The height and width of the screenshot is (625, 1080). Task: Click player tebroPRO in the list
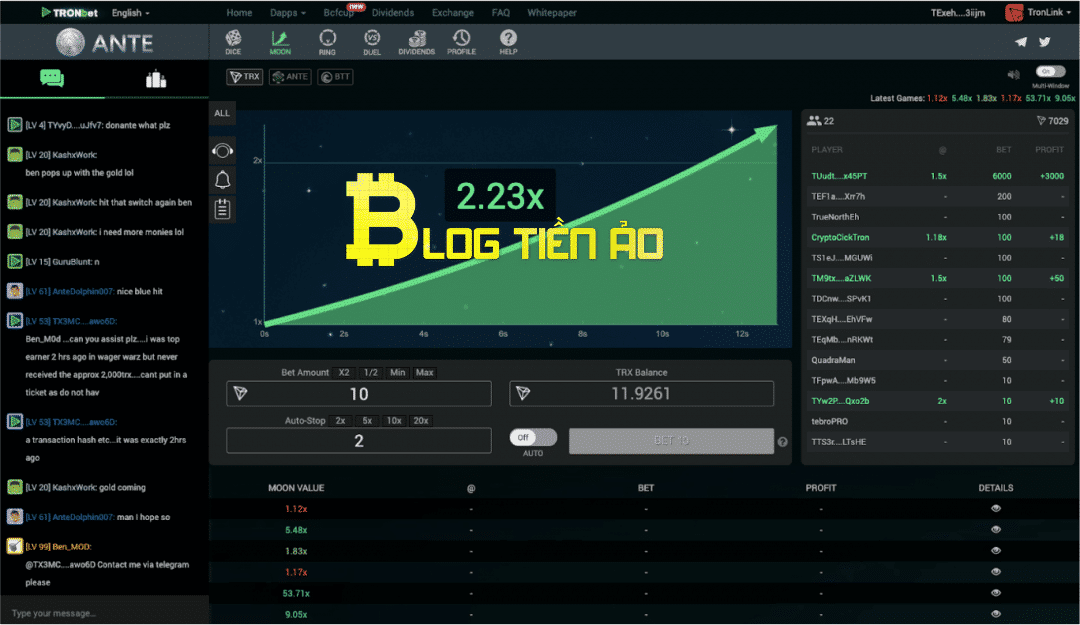click(x=830, y=421)
